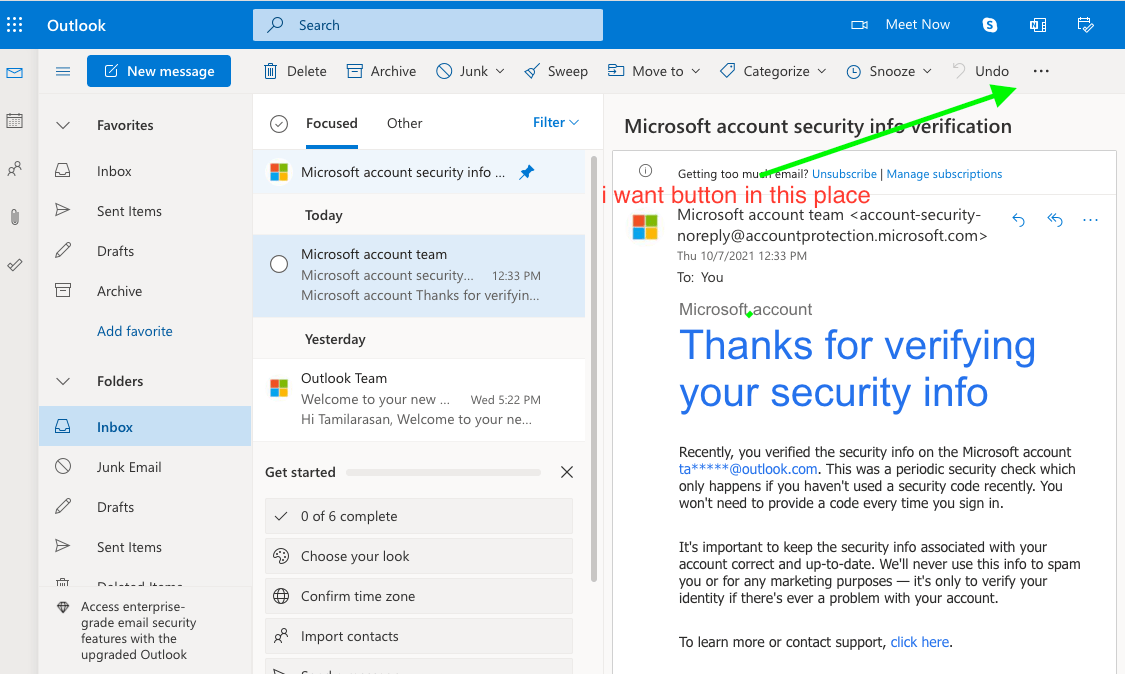The width and height of the screenshot is (1125, 674).
Task: Open a New message
Action: [158, 71]
